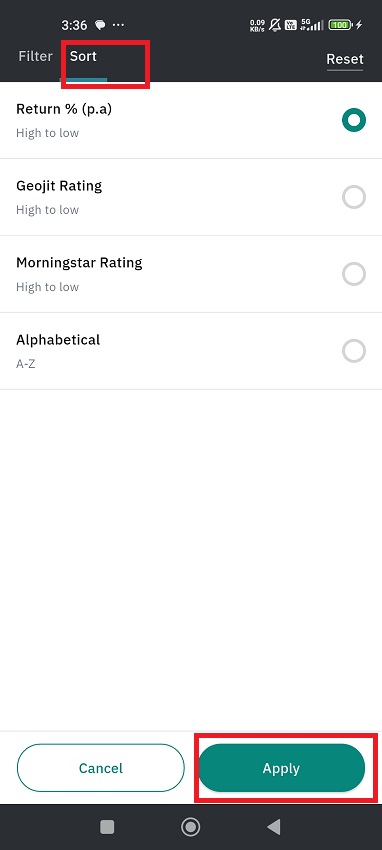The image size is (382, 850).
Task: Select Return % (p.a) radio button
Action: pos(354,120)
